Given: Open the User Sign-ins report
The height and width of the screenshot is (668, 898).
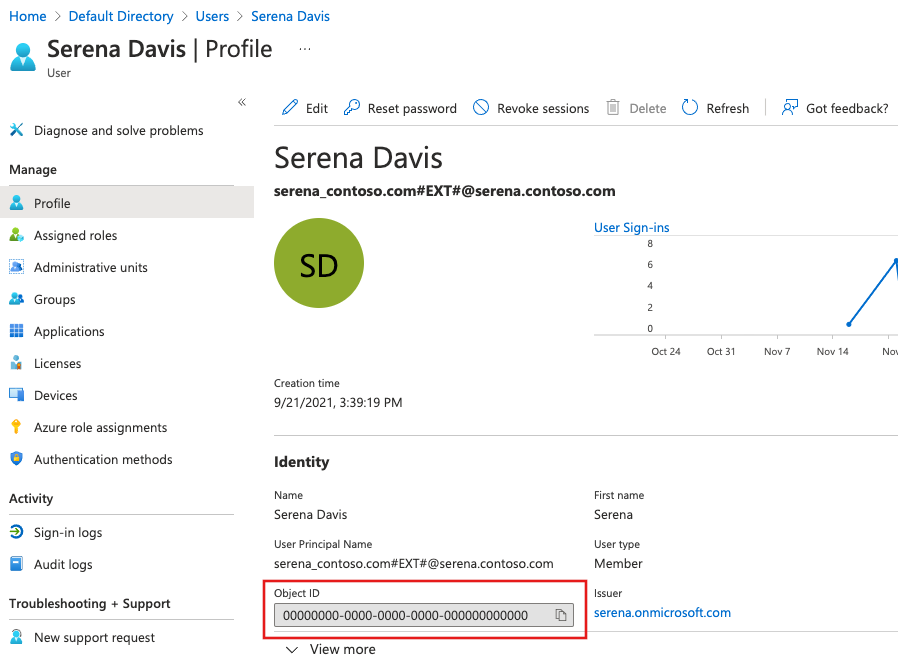Looking at the screenshot, I should (632, 227).
